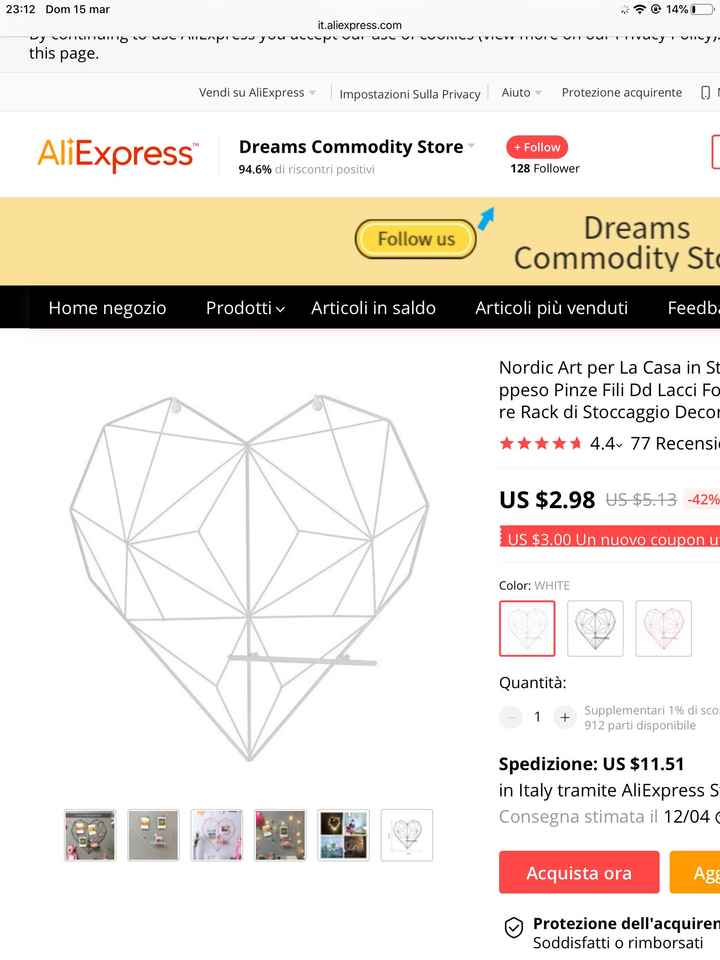The width and height of the screenshot is (720, 960).
Task: Select the third color variant swatch
Action: coord(663,628)
